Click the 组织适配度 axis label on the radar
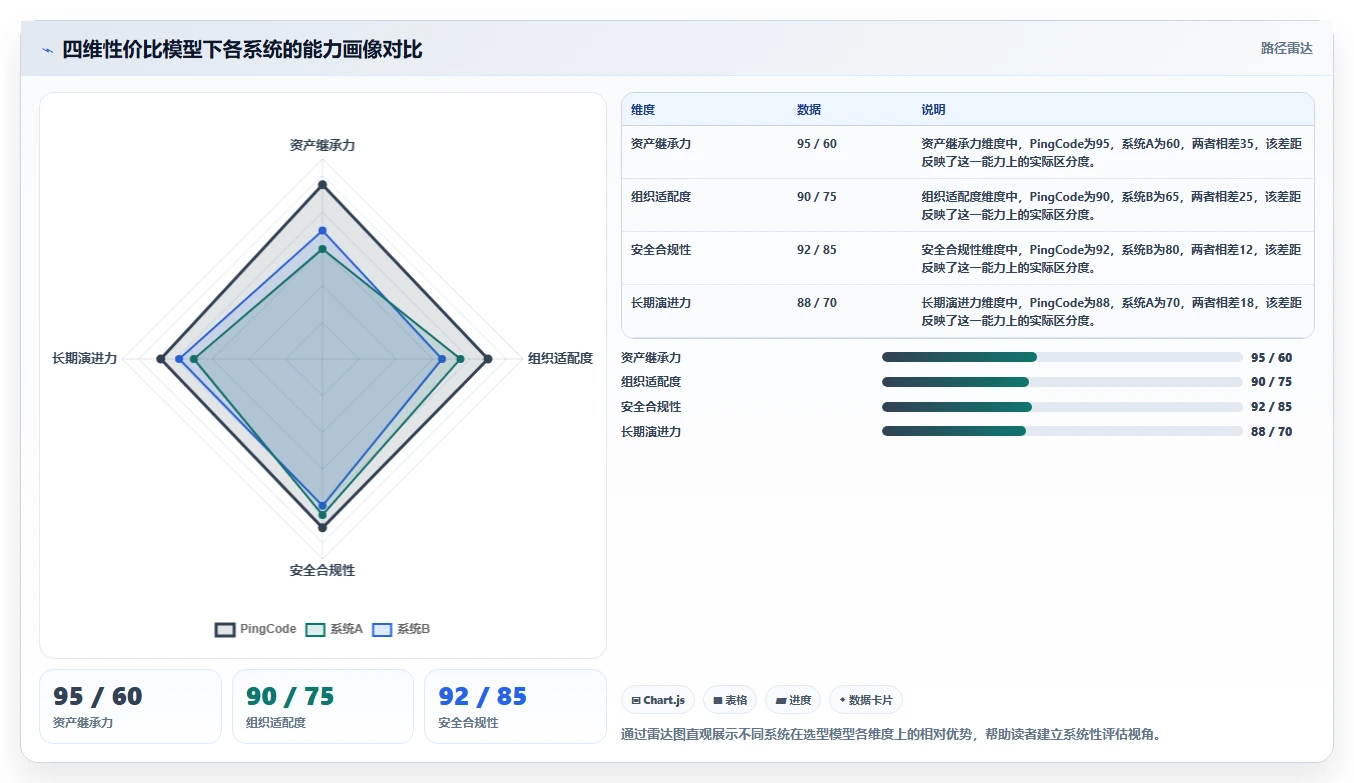The image size is (1354, 783). pyautogui.click(x=560, y=358)
